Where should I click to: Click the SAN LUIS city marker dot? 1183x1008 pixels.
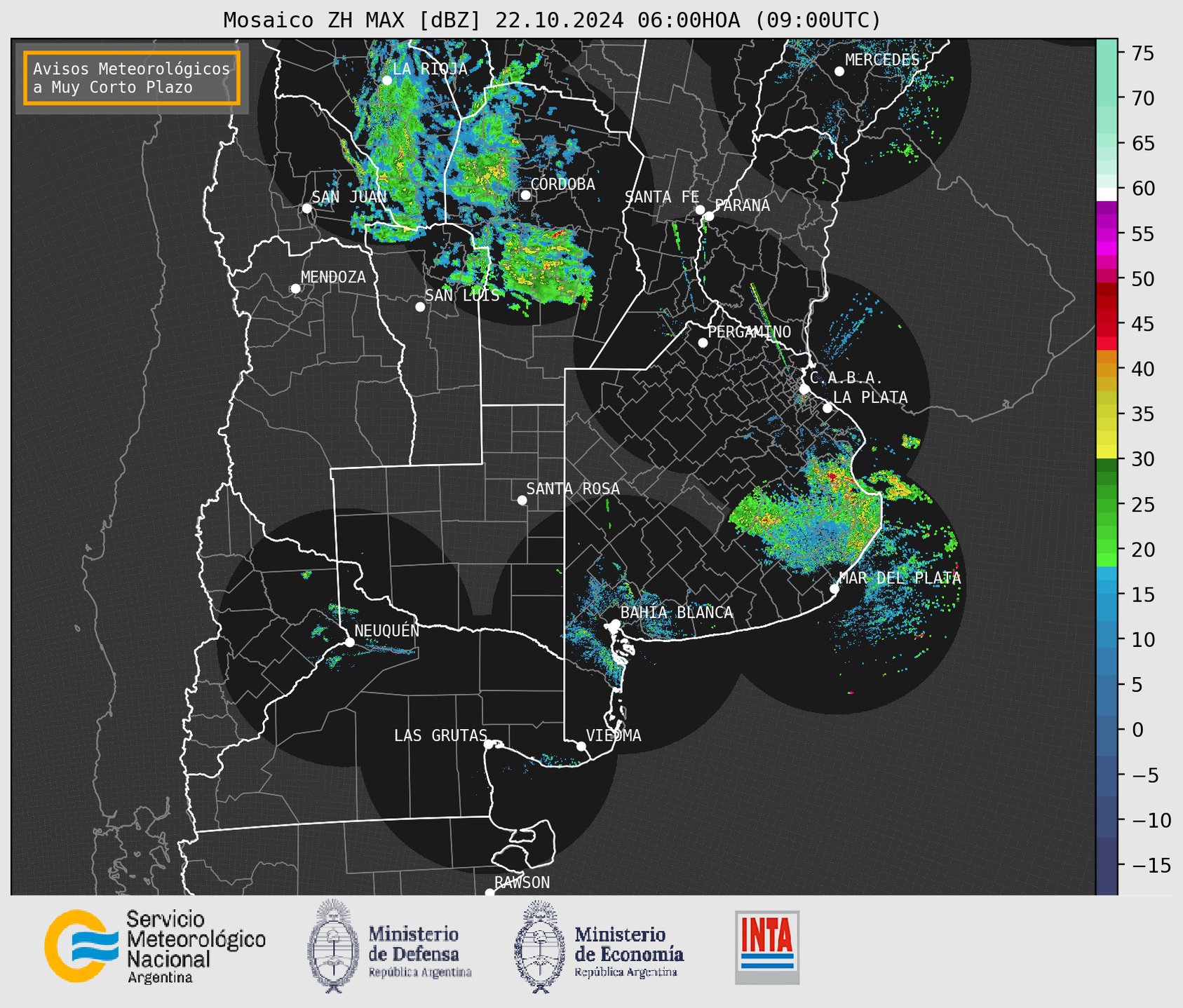(420, 307)
